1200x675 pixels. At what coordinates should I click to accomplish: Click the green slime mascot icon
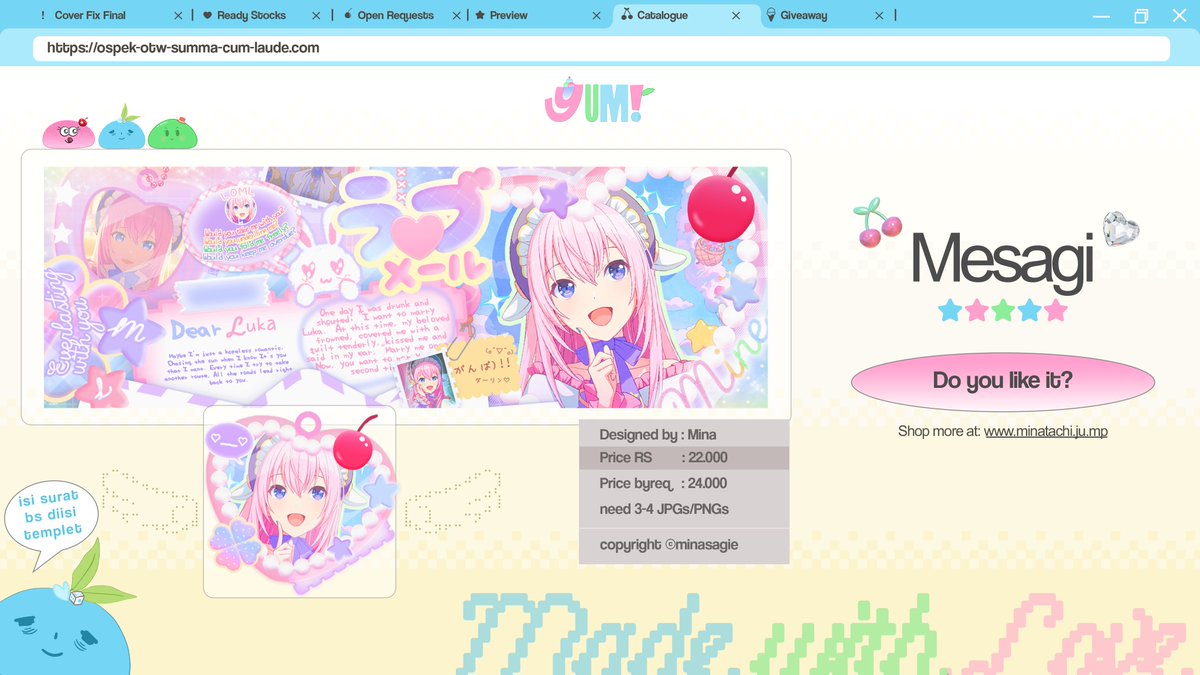tap(173, 133)
